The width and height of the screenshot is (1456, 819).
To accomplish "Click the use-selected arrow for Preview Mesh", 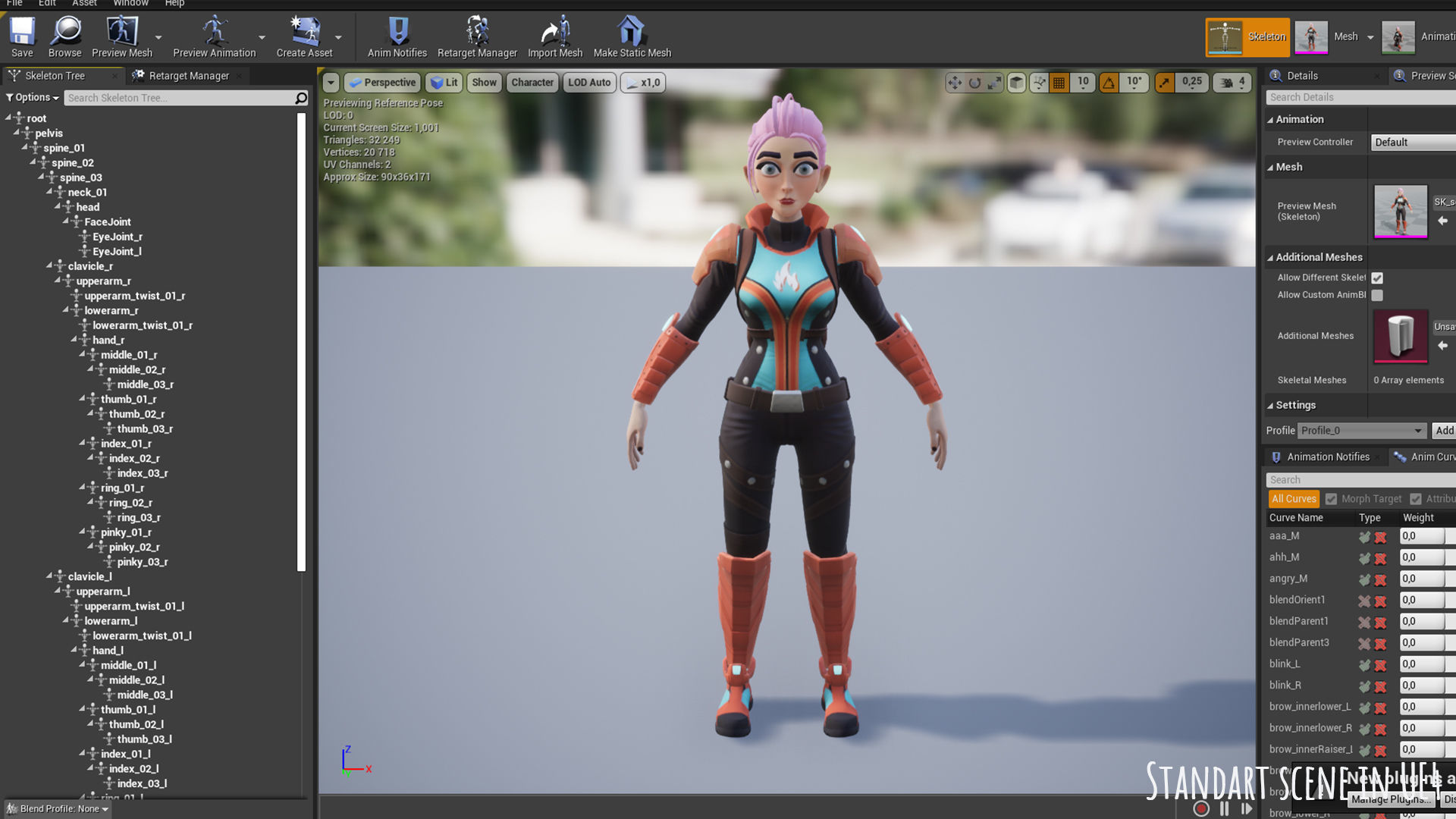I will point(1442,221).
